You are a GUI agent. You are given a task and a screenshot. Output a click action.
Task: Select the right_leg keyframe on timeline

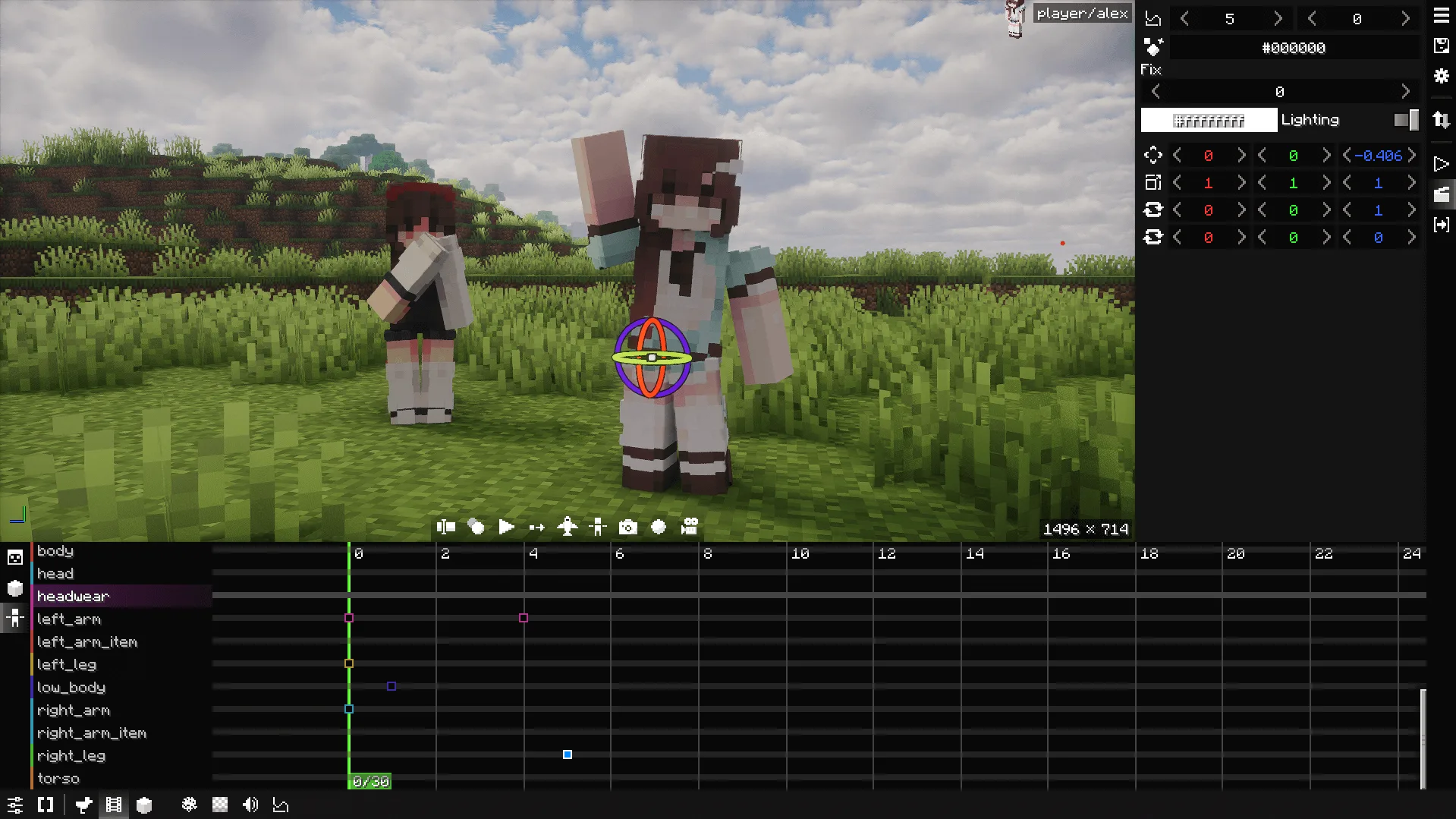[x=568, y=754]
